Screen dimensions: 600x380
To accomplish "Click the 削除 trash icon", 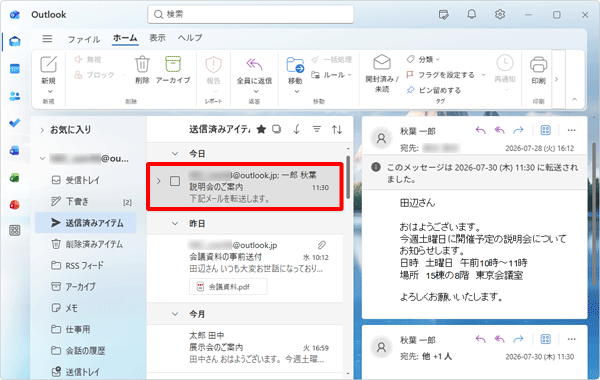I will pos(142,70).
